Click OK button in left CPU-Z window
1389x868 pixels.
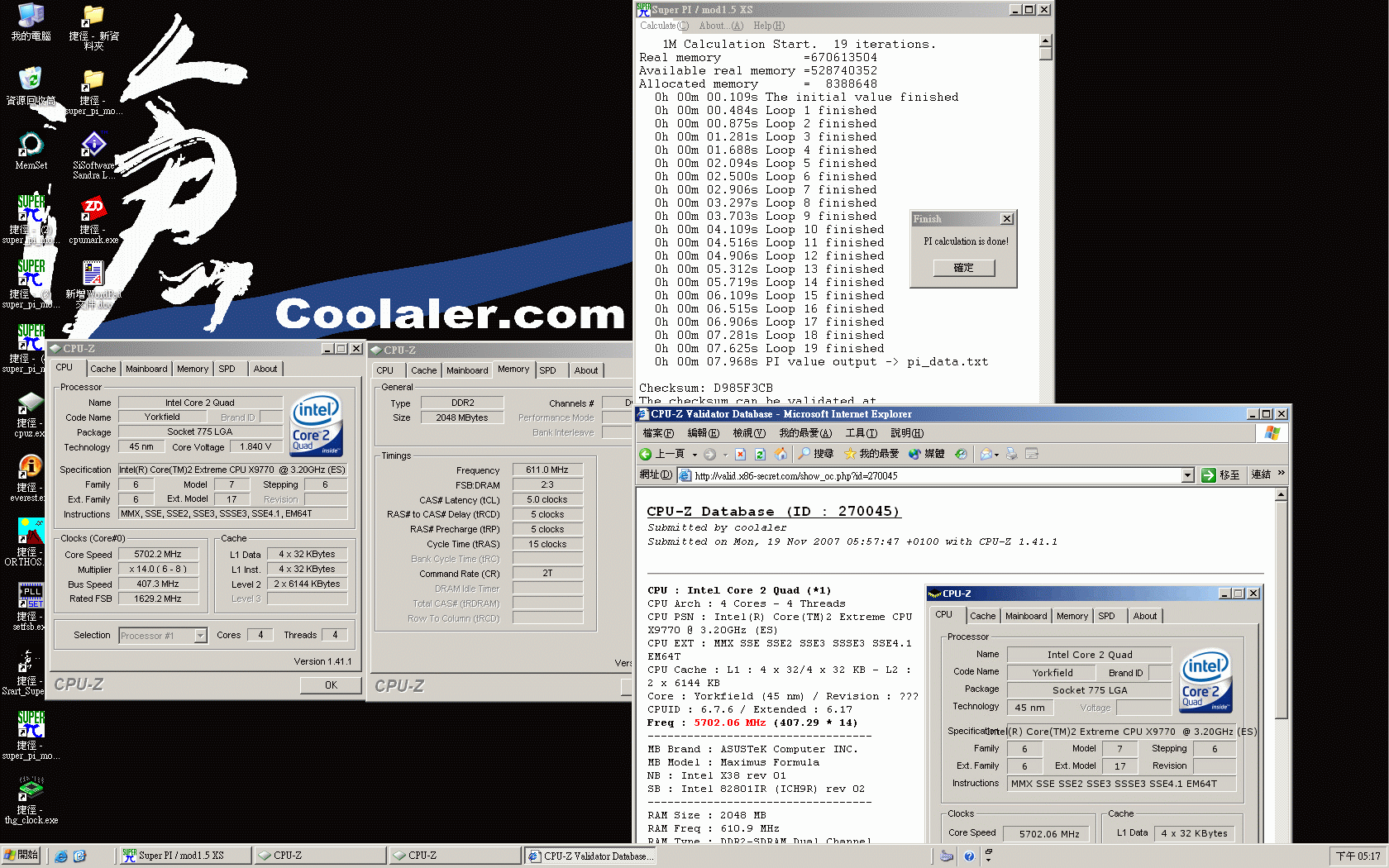331,685
